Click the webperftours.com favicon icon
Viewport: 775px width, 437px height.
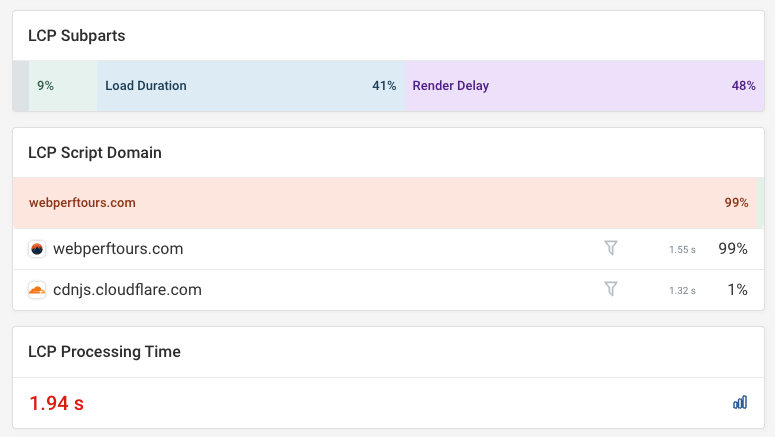tap(37, 249)
